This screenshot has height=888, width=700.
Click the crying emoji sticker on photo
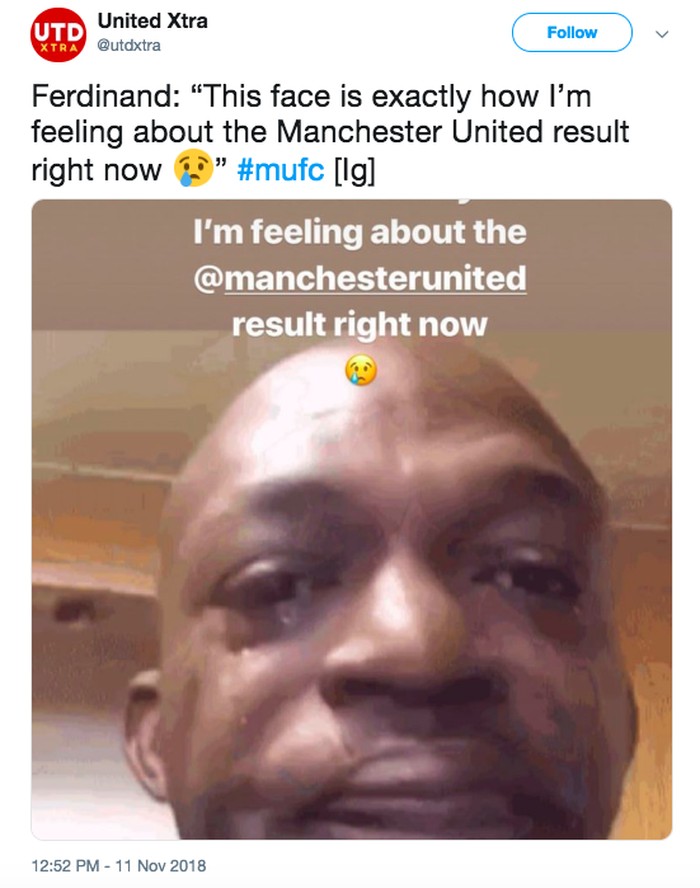(361, 369)
